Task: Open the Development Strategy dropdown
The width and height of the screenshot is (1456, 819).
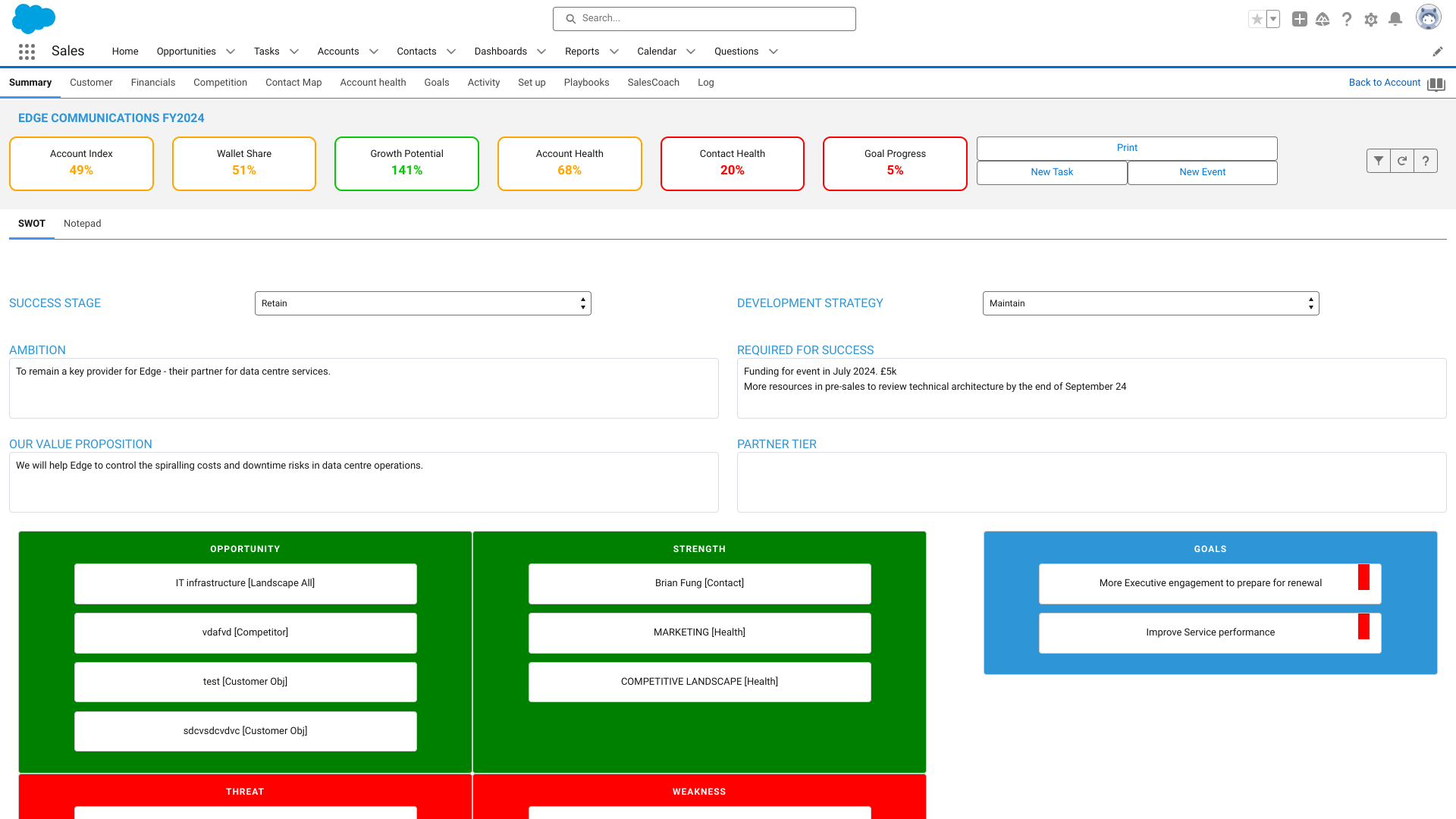Action: point(1150,303)
